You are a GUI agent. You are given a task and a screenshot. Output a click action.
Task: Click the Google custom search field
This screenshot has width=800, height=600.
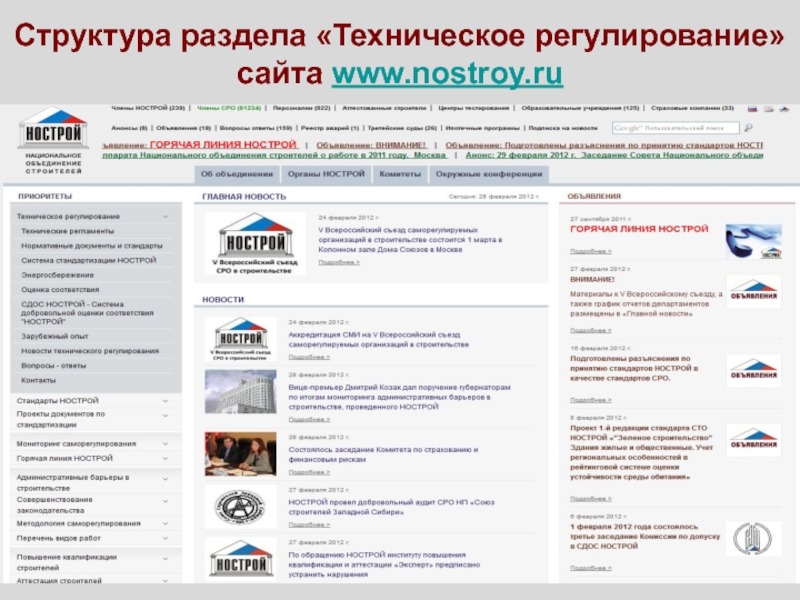tap(676, 128)
